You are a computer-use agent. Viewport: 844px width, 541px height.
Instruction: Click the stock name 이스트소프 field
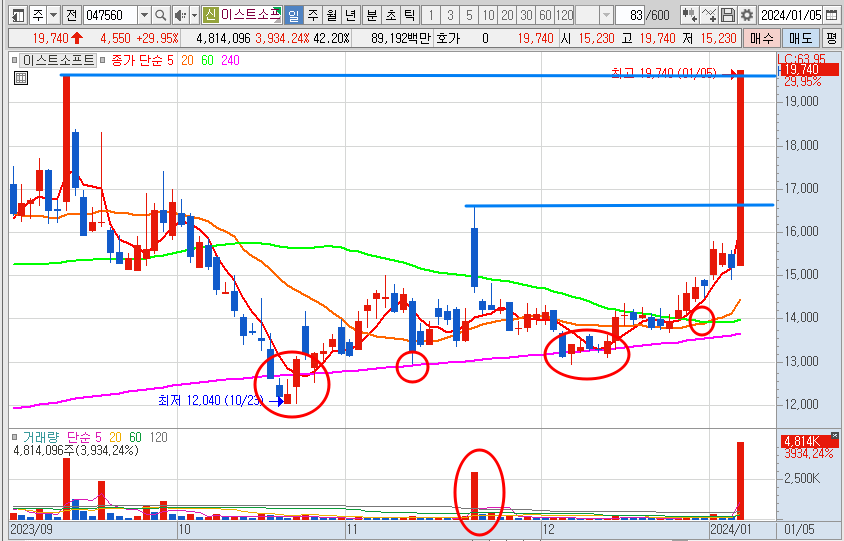coord(250,15)
